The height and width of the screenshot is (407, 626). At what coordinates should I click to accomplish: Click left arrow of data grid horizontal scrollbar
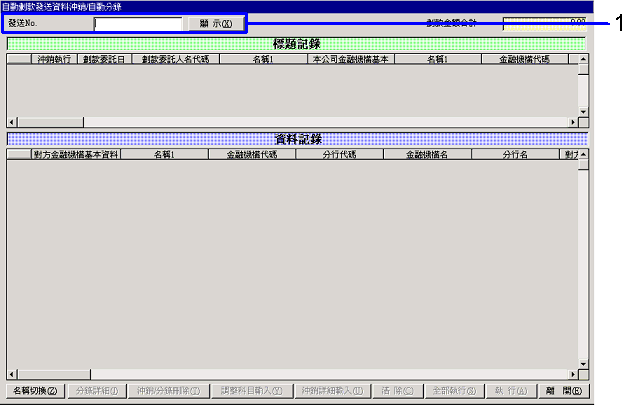[x=11, y=373]
